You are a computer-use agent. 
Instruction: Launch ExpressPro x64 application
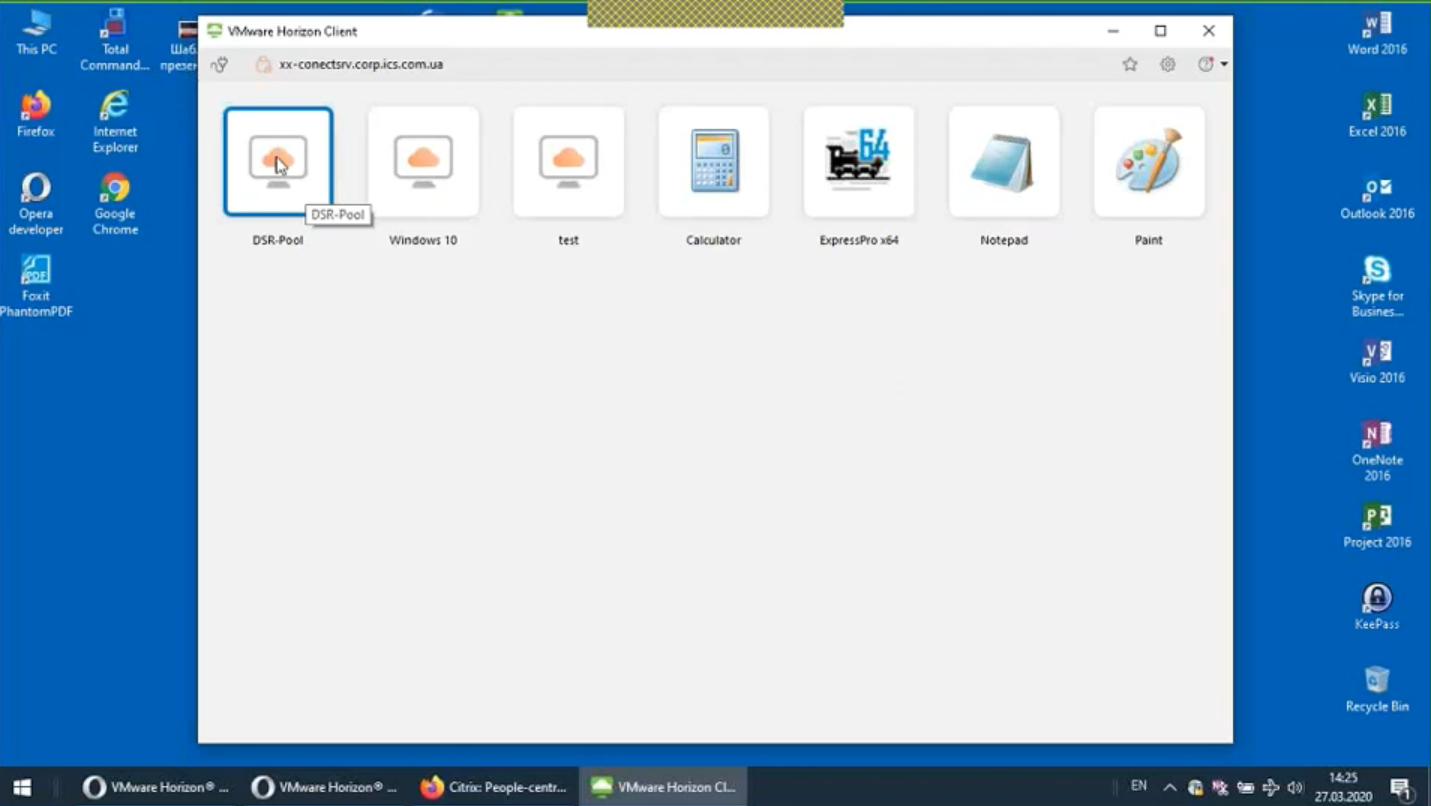(859, 161)
